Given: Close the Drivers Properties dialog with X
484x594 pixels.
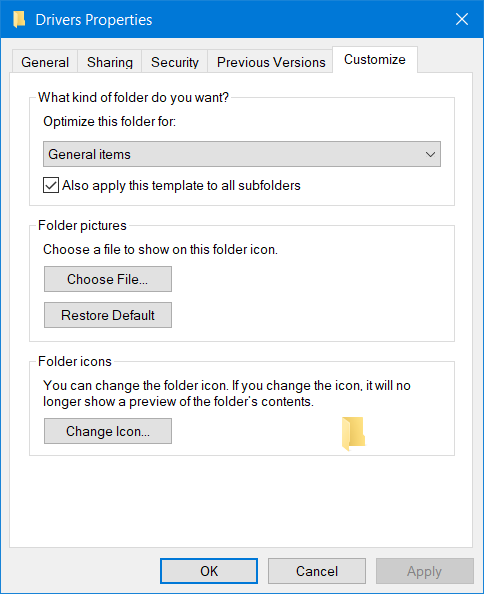Looking at the screenshot, I should (462, 19).
